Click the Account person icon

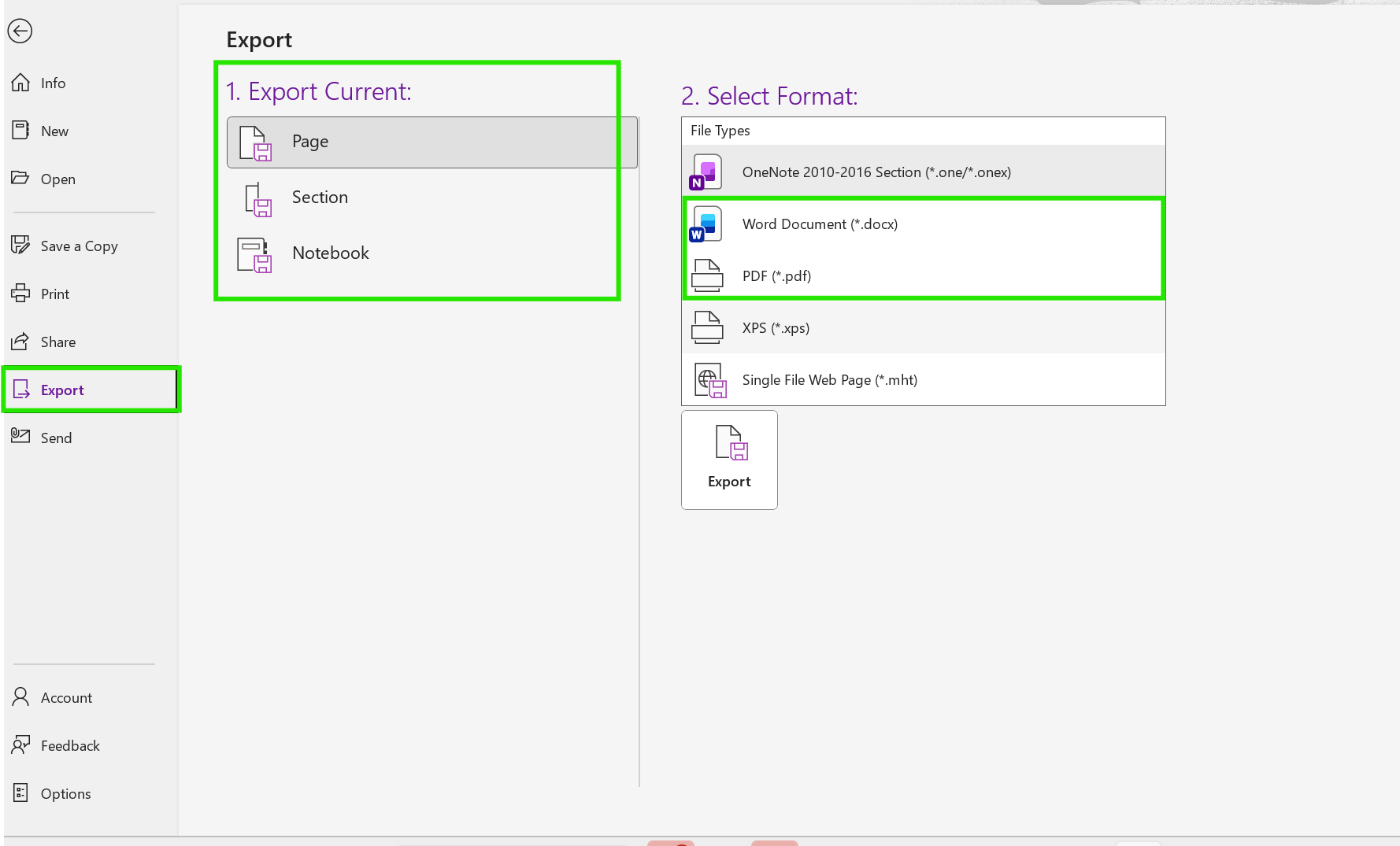(20, 697)
